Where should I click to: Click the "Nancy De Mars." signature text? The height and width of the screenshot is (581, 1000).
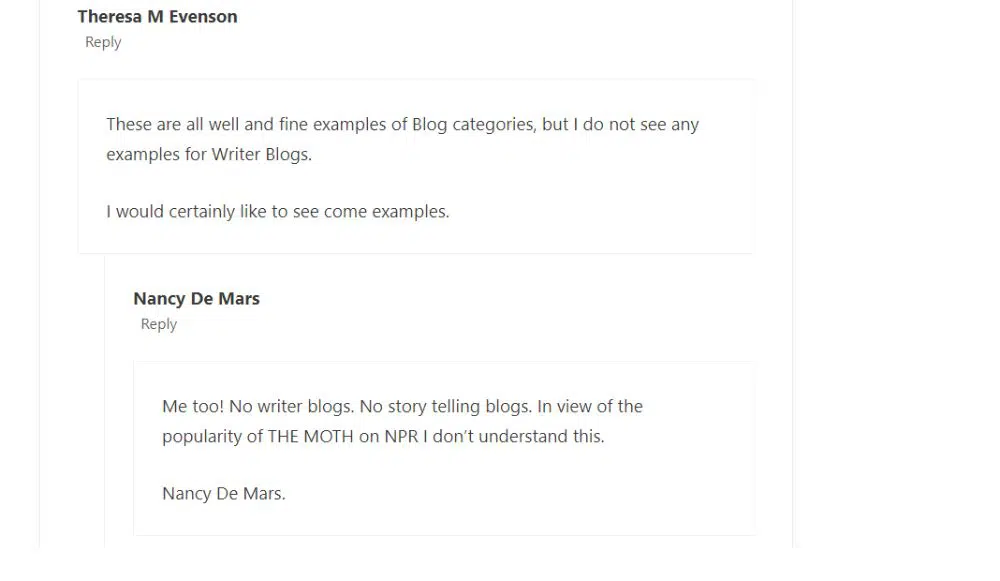click(223, 494)
